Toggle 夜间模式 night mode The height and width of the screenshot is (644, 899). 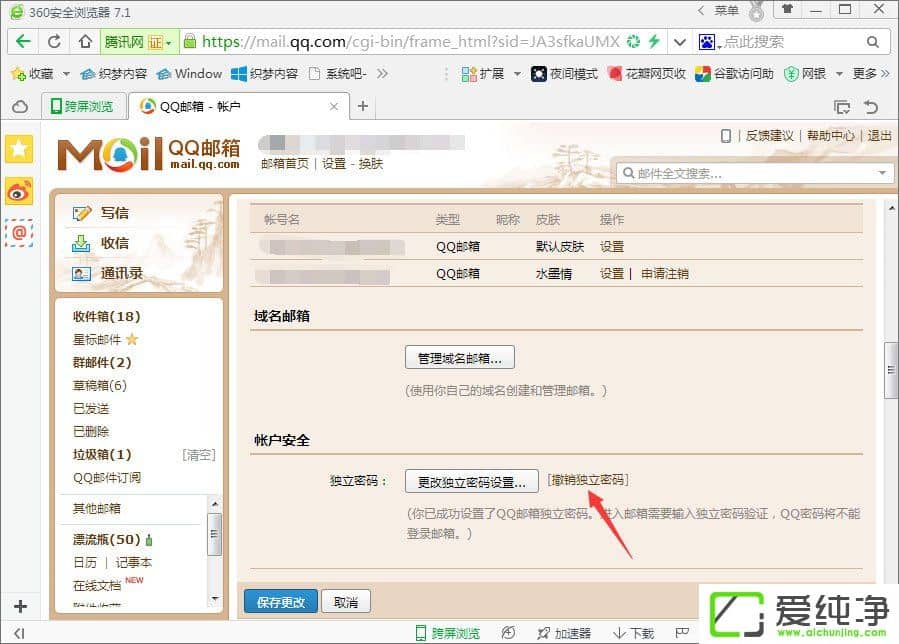pyautogui.click(x=564, y=73)
